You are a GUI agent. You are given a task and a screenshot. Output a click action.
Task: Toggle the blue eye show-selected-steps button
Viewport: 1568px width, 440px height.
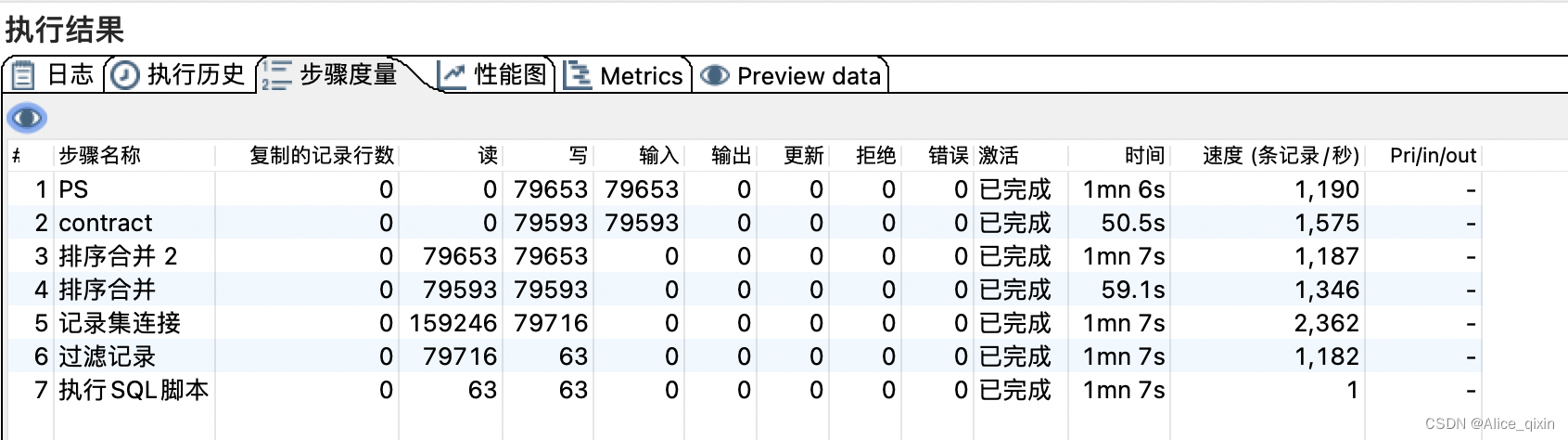[x=27, y=118]
